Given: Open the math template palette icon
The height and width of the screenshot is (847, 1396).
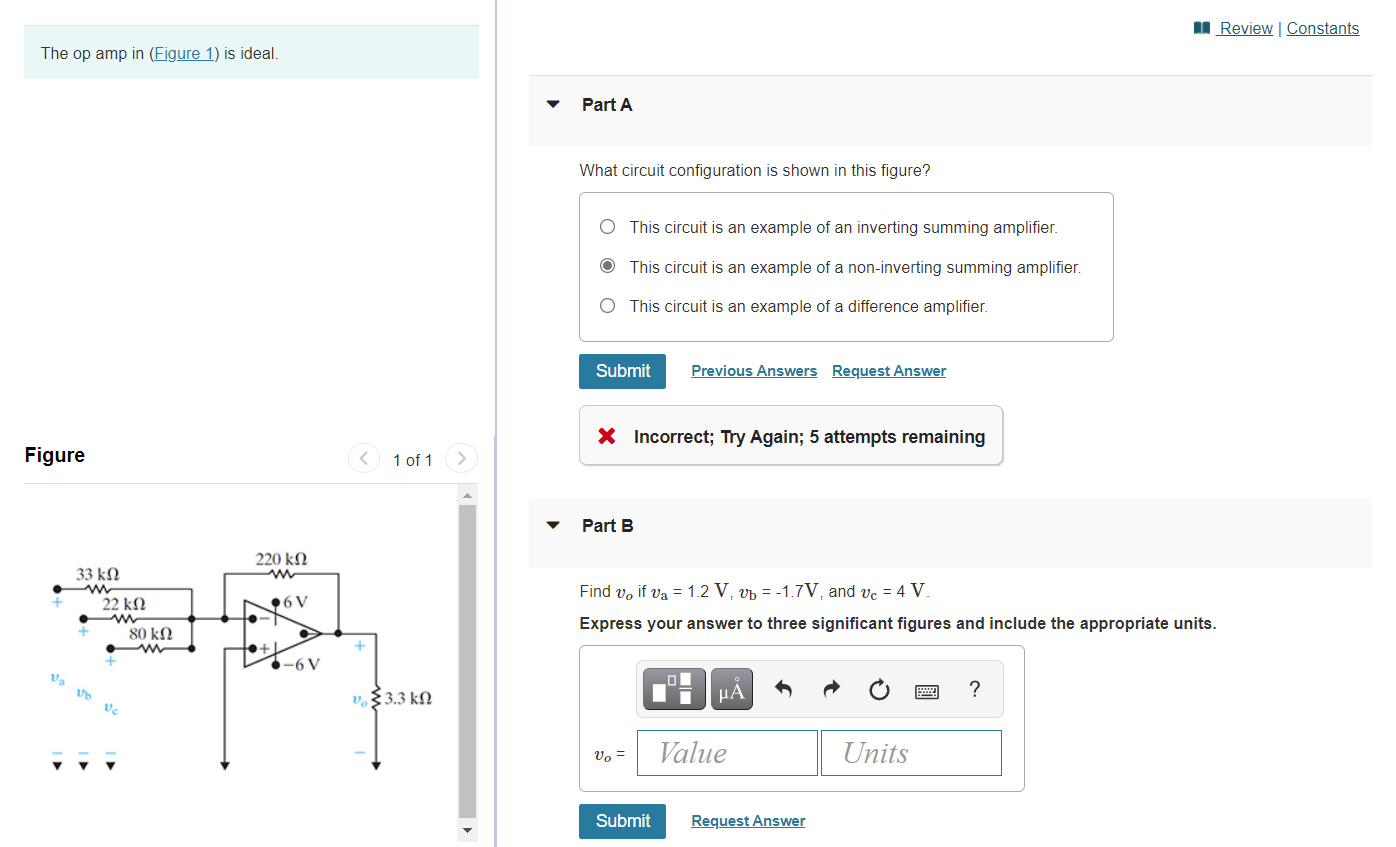Looking at the screenshot, I should point(673,689).
